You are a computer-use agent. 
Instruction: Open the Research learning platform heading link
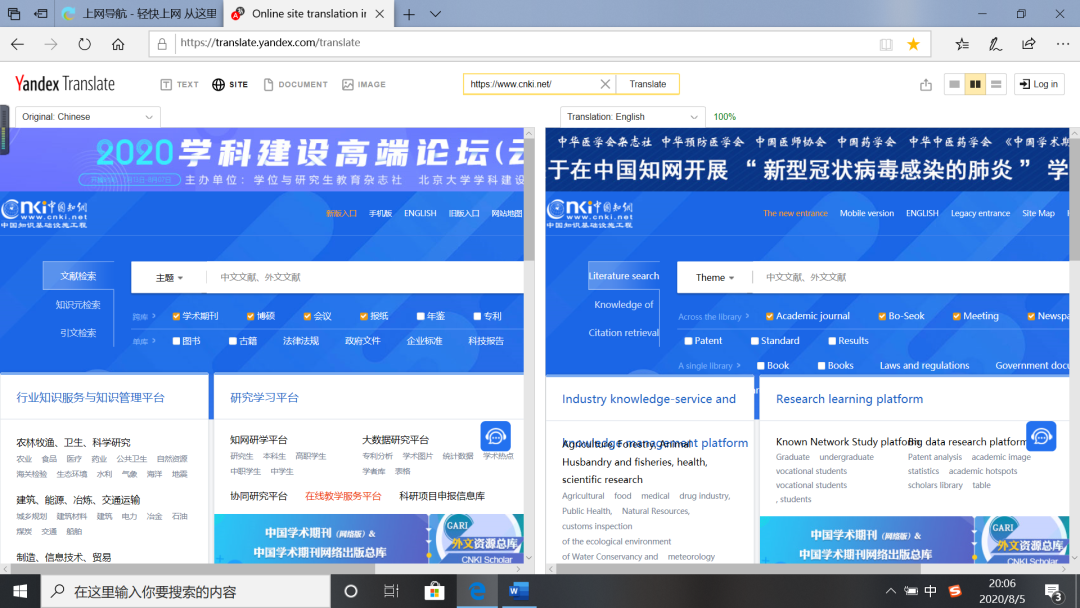click(x=849, y=399)
